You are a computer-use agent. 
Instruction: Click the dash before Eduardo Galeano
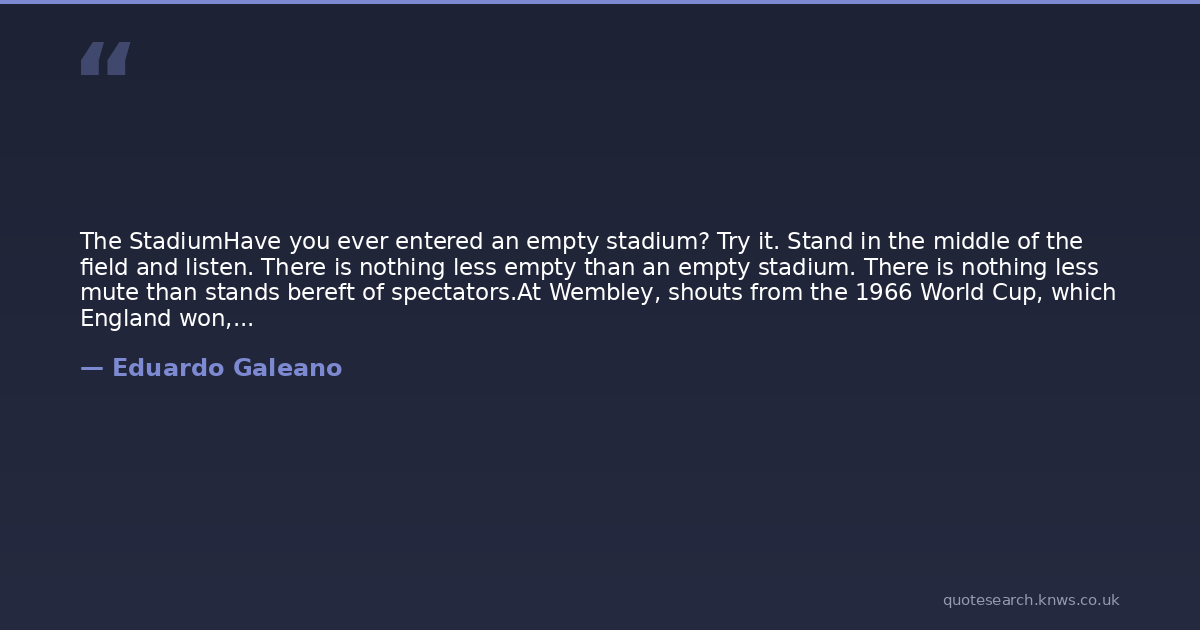(91, 368)
